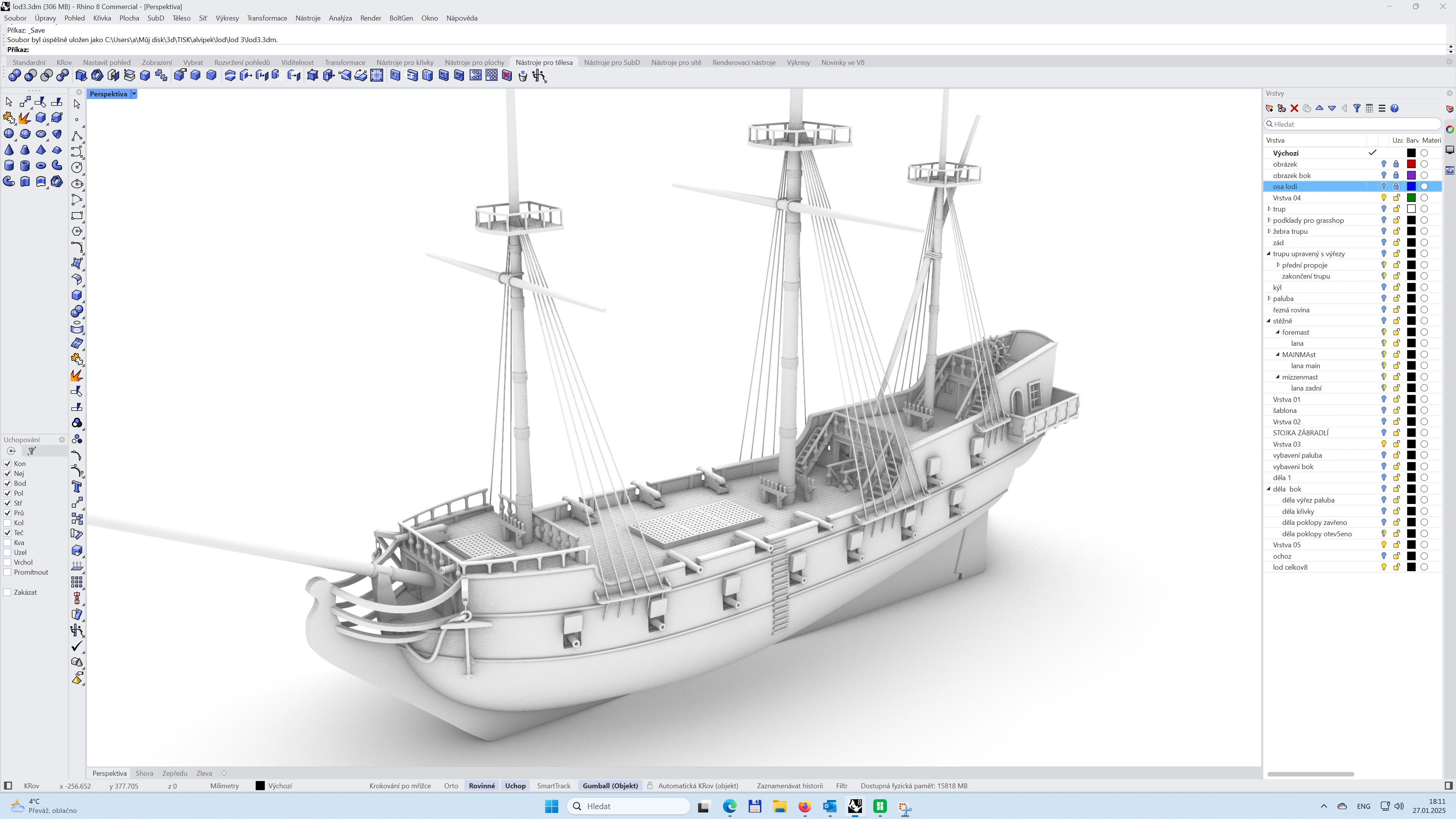Toggle Orto in the status bar
This screenshot has width=1456, height=819.
click(x=451, y=786)
